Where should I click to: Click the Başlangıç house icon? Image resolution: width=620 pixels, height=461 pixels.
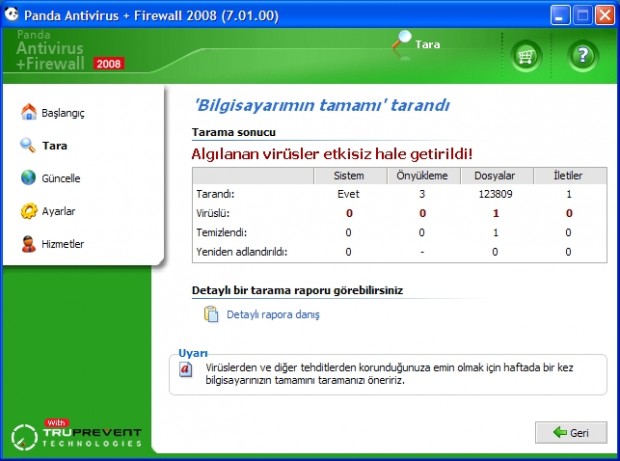tap(28, 112)
